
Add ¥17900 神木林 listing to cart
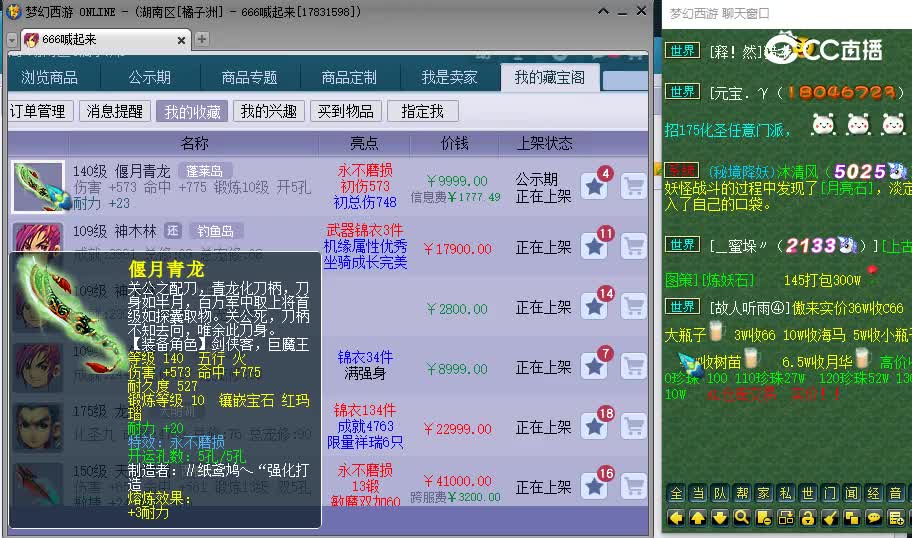point(633,247)
